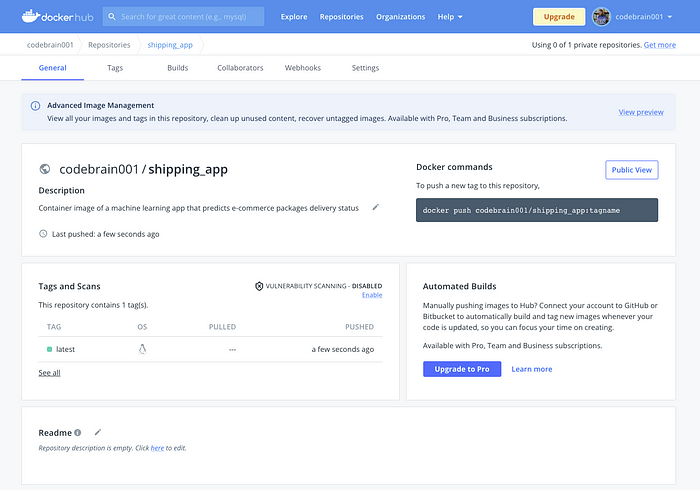
Task: Click the 'Last pushed: a few seconds ago' text
Action: [105, 234]
